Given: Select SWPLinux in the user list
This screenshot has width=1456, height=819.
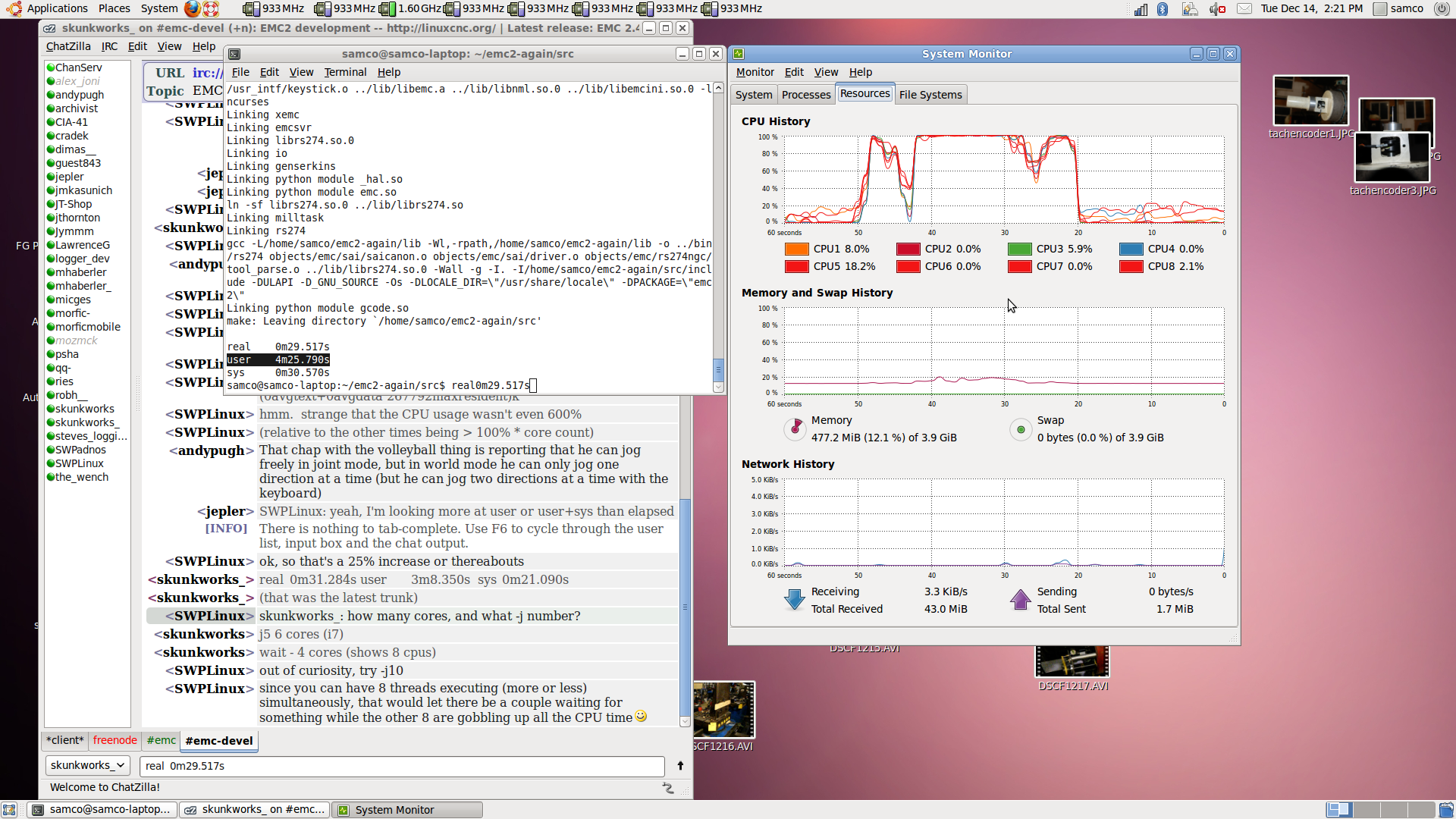Looking at the screenshot, I should 80,463.
